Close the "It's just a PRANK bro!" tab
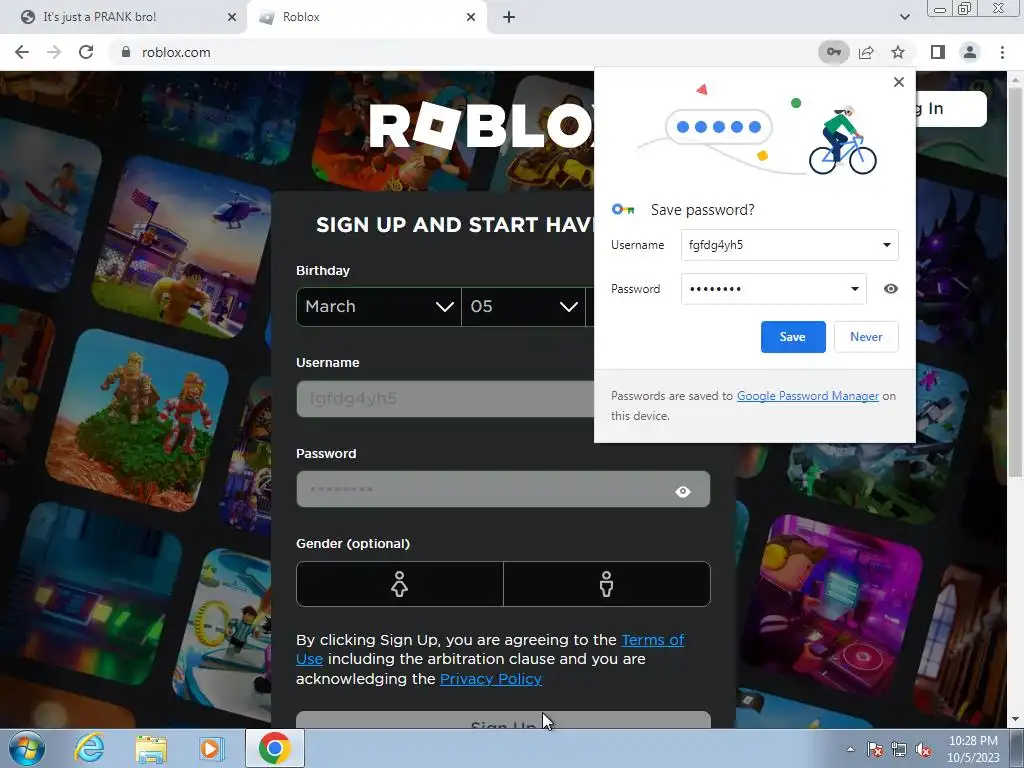Image resolution: width=1024 pixels, height=768 pixels. point(231,17)
